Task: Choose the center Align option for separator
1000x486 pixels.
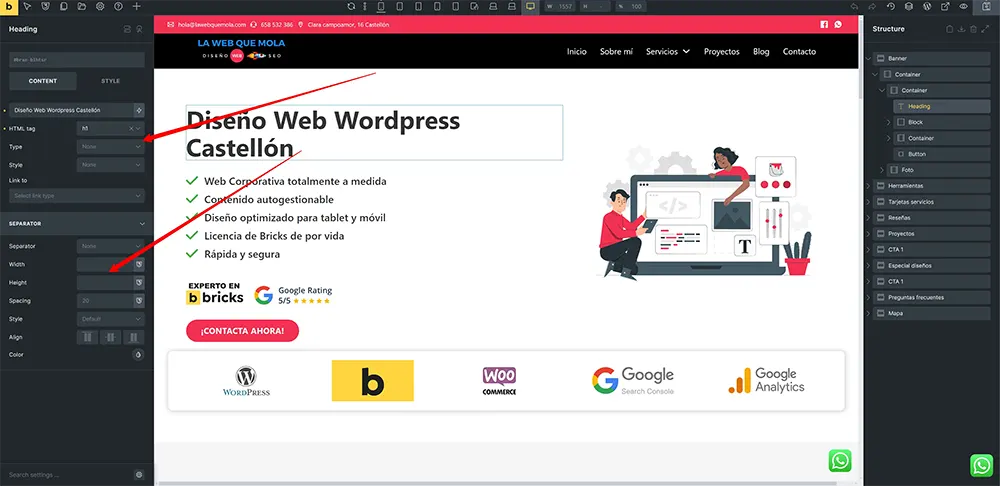Action: [111, 337]
